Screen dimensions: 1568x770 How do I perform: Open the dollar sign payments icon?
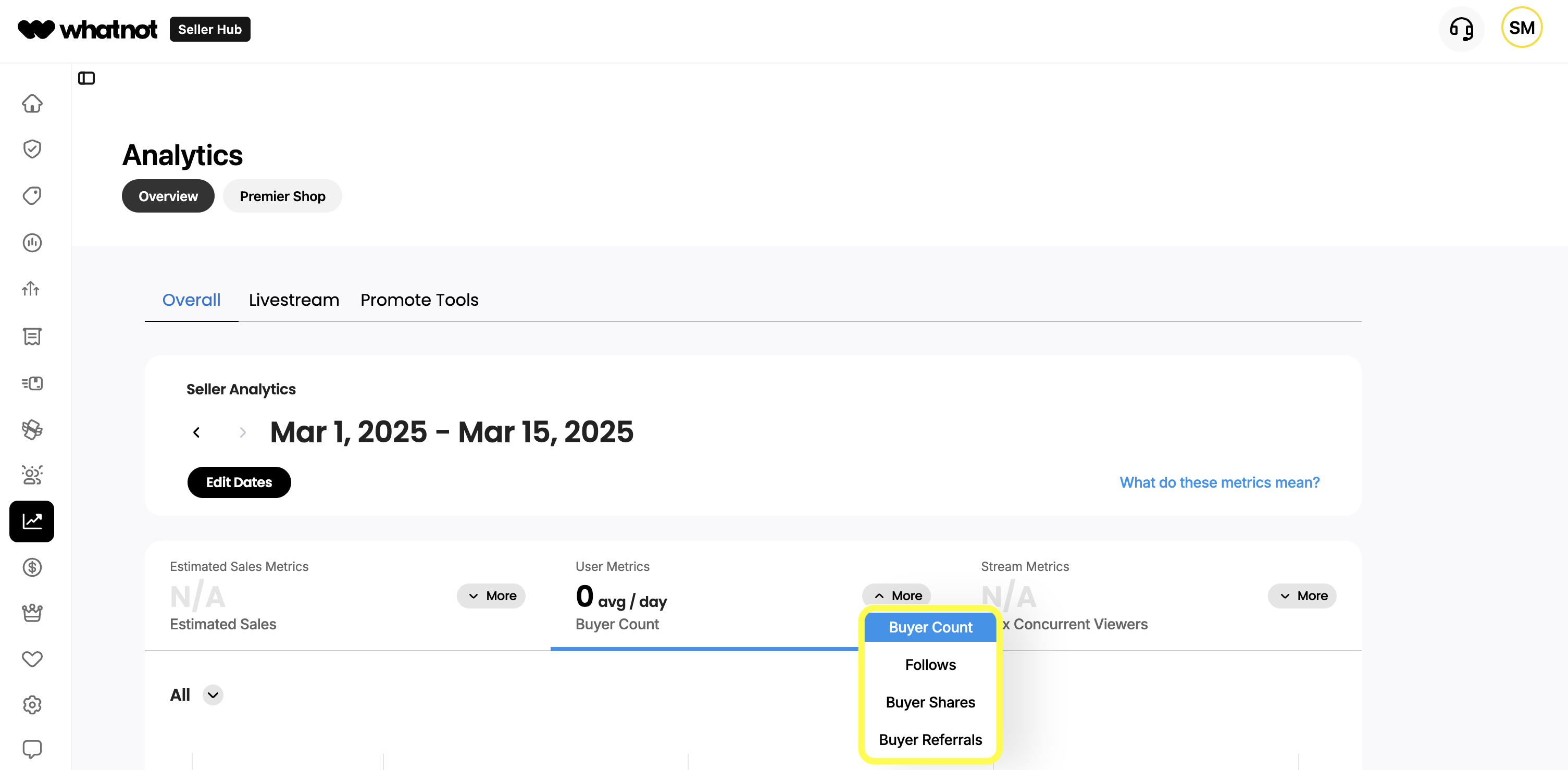pos(32,567)
